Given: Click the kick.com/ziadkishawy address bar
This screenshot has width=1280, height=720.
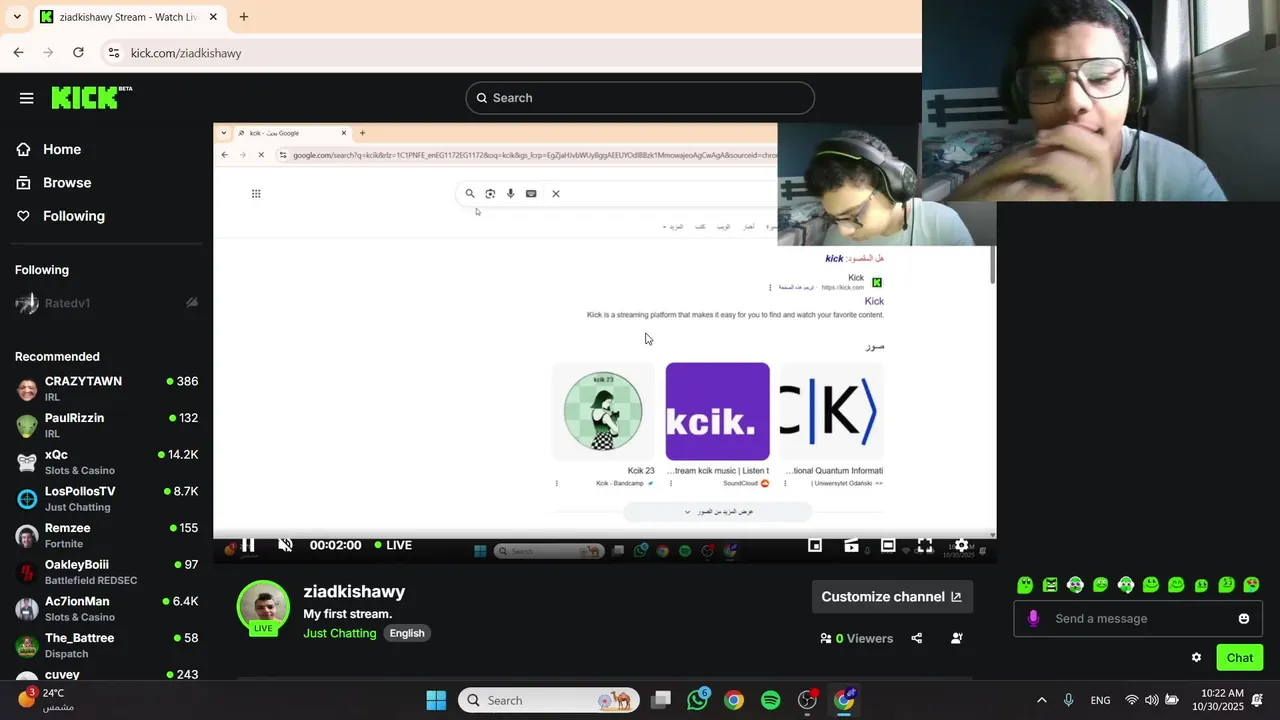Looking at the screenshot, I should tap(186, 53).
